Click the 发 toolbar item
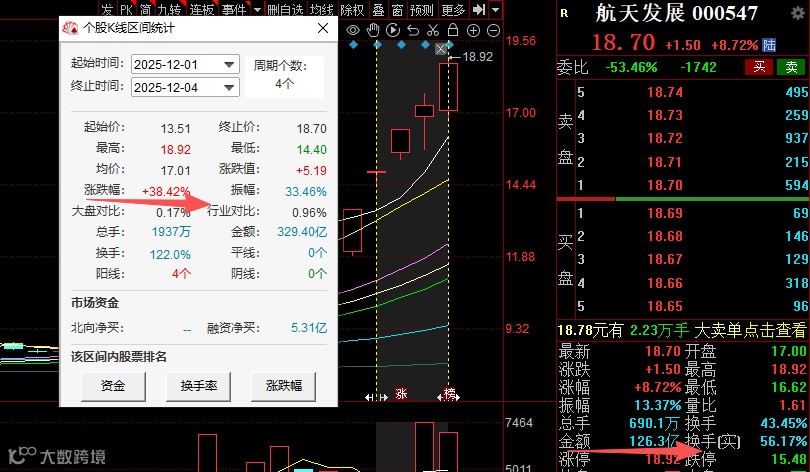This screenshot has width=810, height=472. [x=107, y=10]
